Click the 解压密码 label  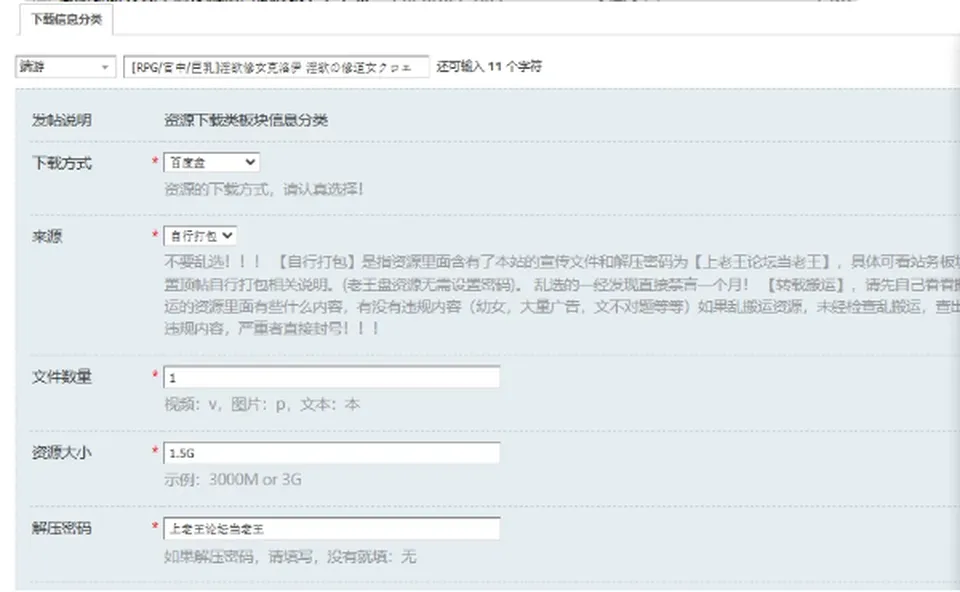click(x=61, y=528)
